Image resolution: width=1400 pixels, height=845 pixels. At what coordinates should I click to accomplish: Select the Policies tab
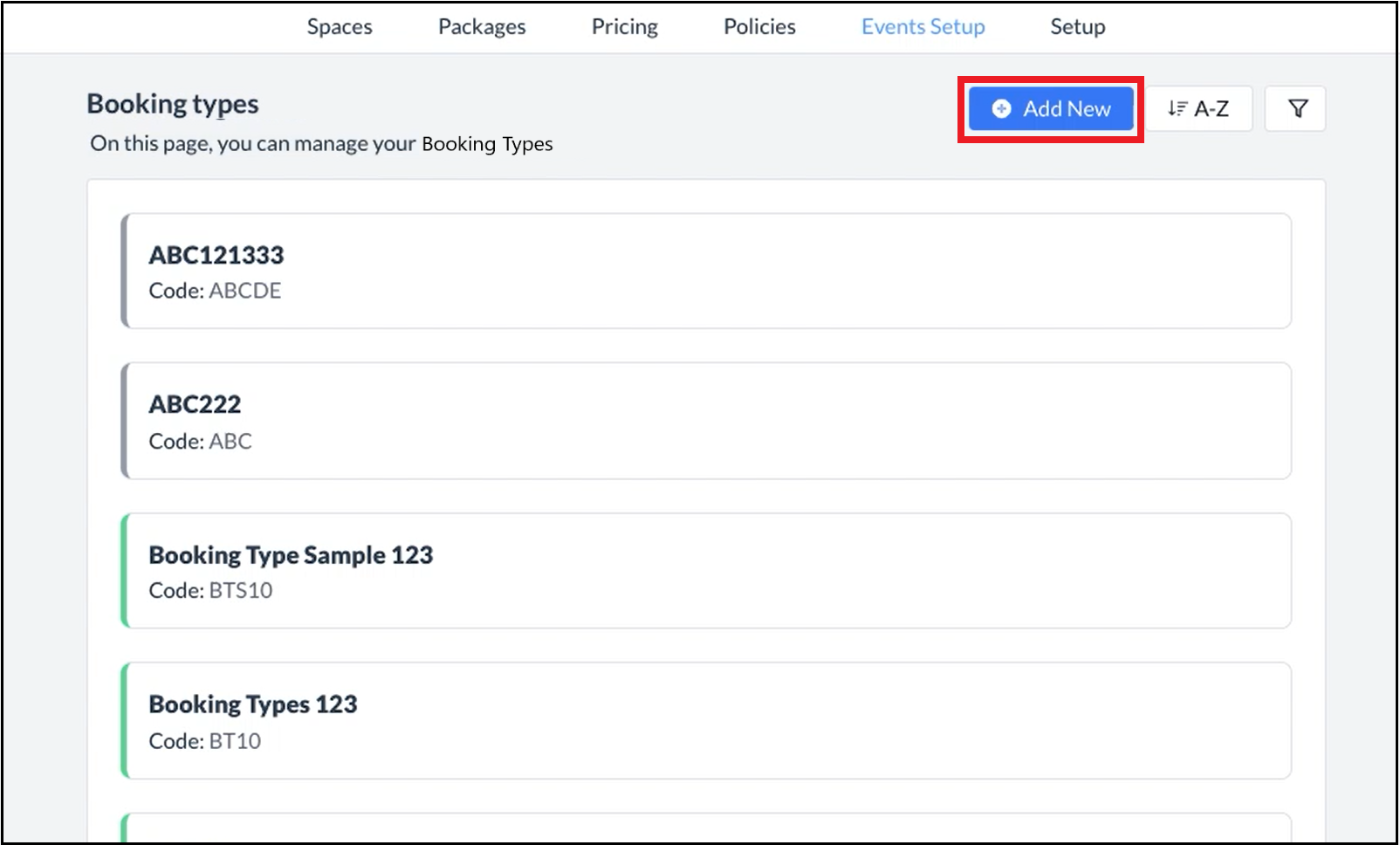coord(759,27)
